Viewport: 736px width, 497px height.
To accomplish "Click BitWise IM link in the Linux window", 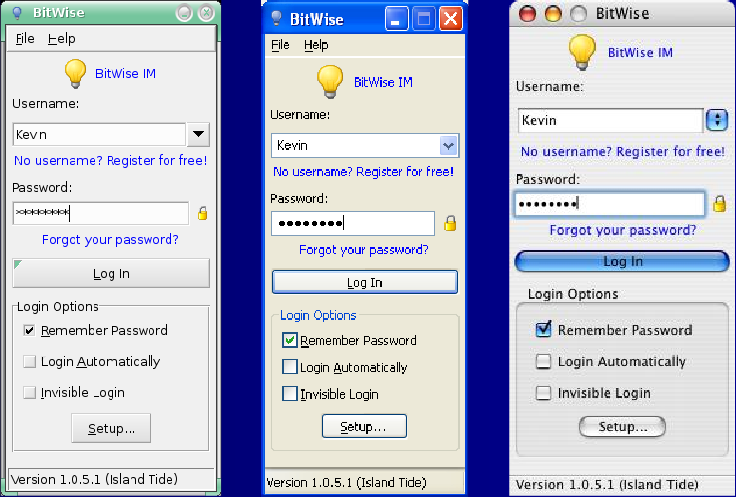I will point(125,74).
